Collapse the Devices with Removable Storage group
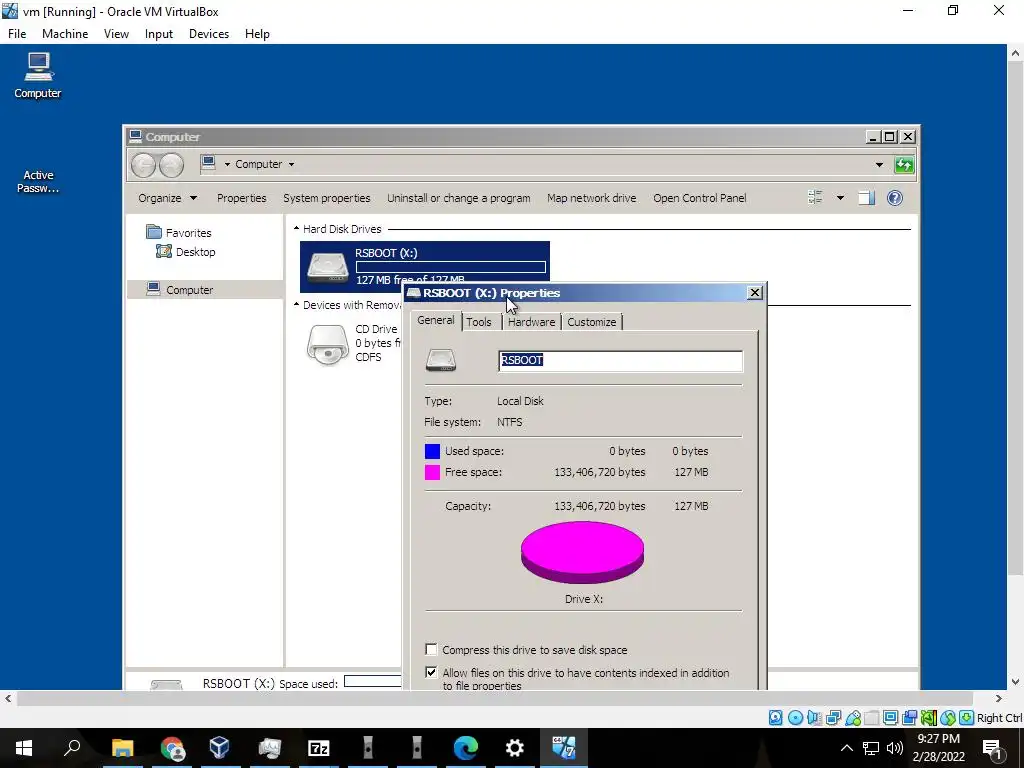1024x768 pixels. (x=296, y=305)
